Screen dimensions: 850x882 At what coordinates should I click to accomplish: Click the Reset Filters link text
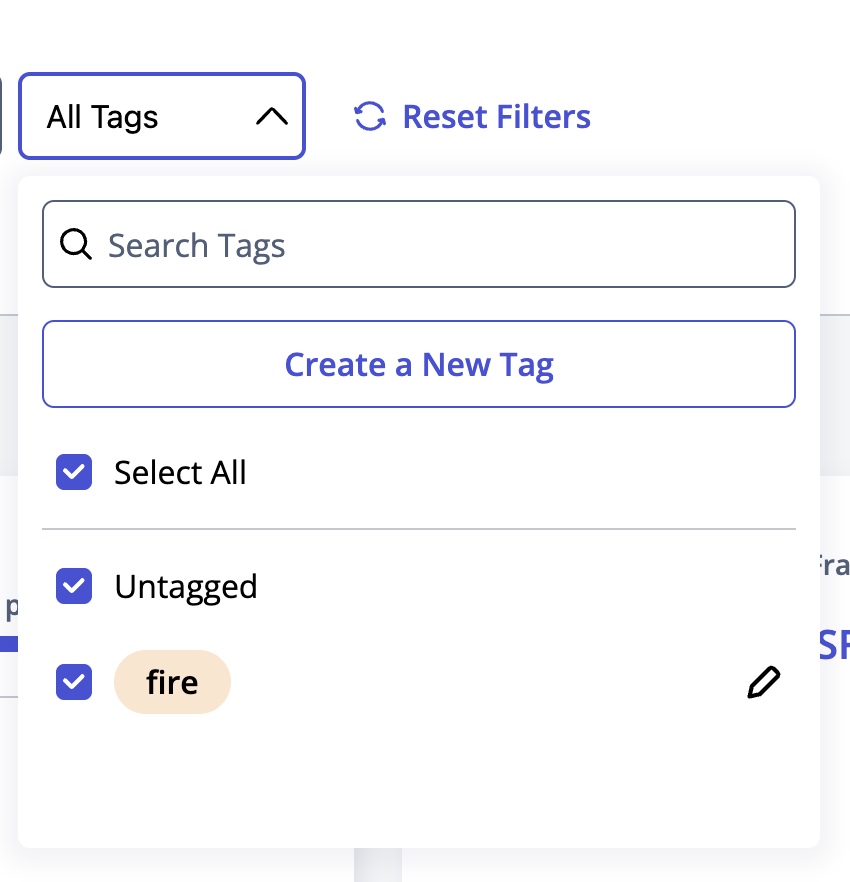coord(497,117)
